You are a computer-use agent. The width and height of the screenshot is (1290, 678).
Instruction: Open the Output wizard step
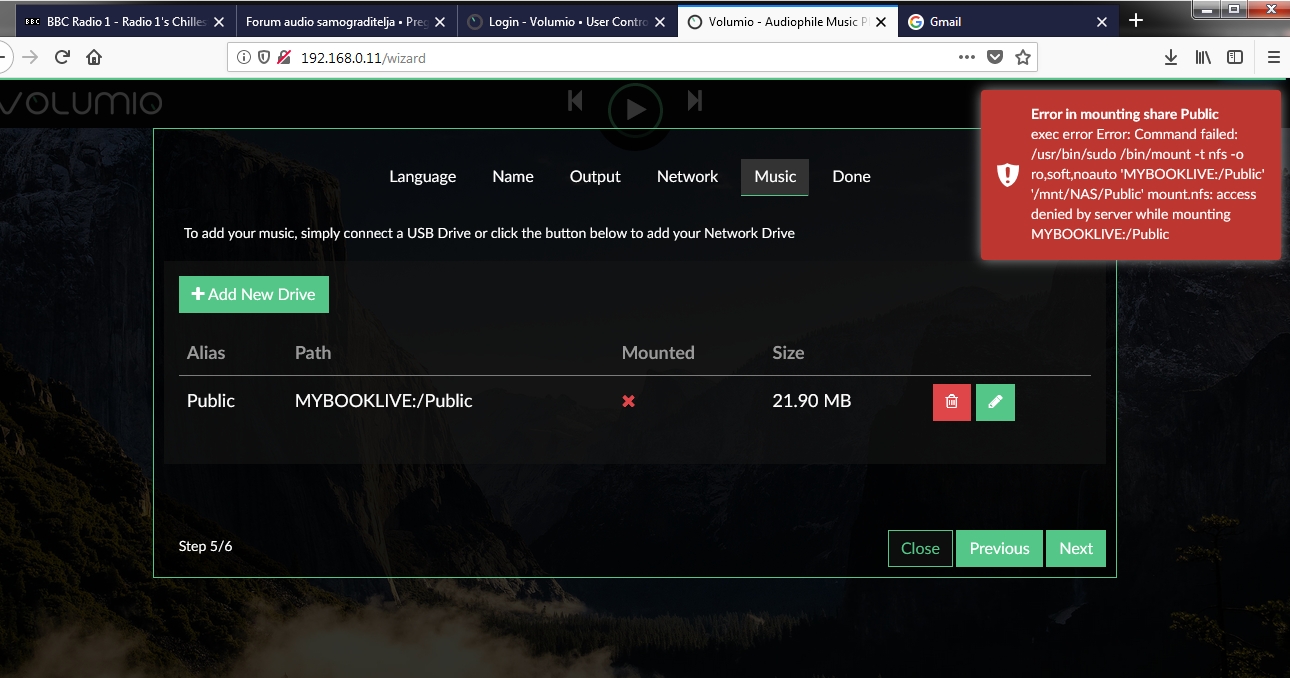(x=595, y=177)
